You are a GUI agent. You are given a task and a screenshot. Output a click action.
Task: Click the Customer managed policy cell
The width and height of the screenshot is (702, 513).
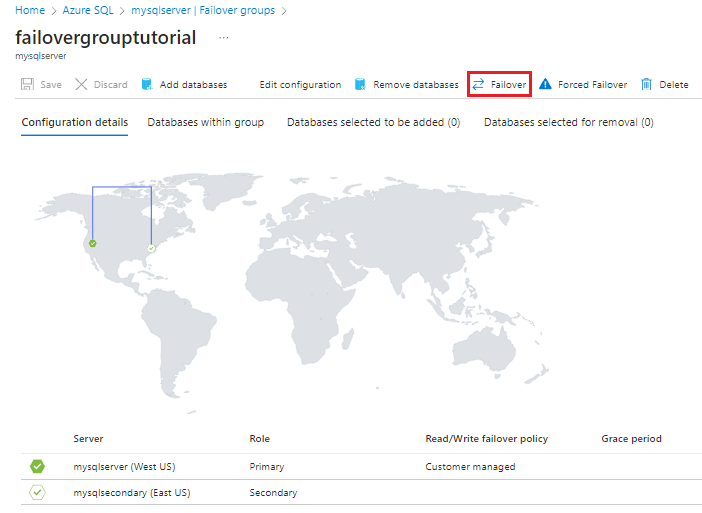(470, 466)
